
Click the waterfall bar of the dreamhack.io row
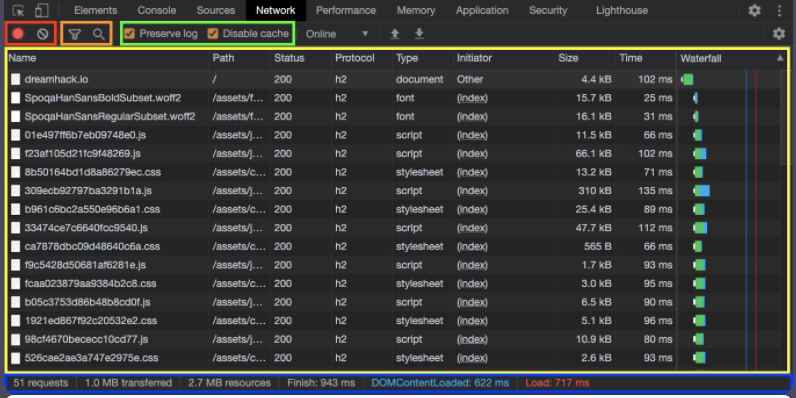tap(688, 79)
